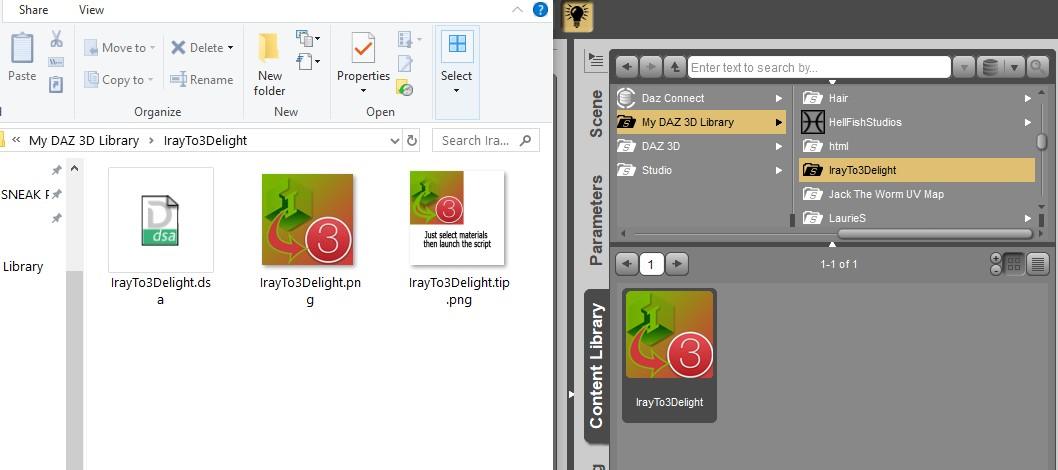Click the New folder icon
The height and width of the screenshot is (470, 1058).
269,47
